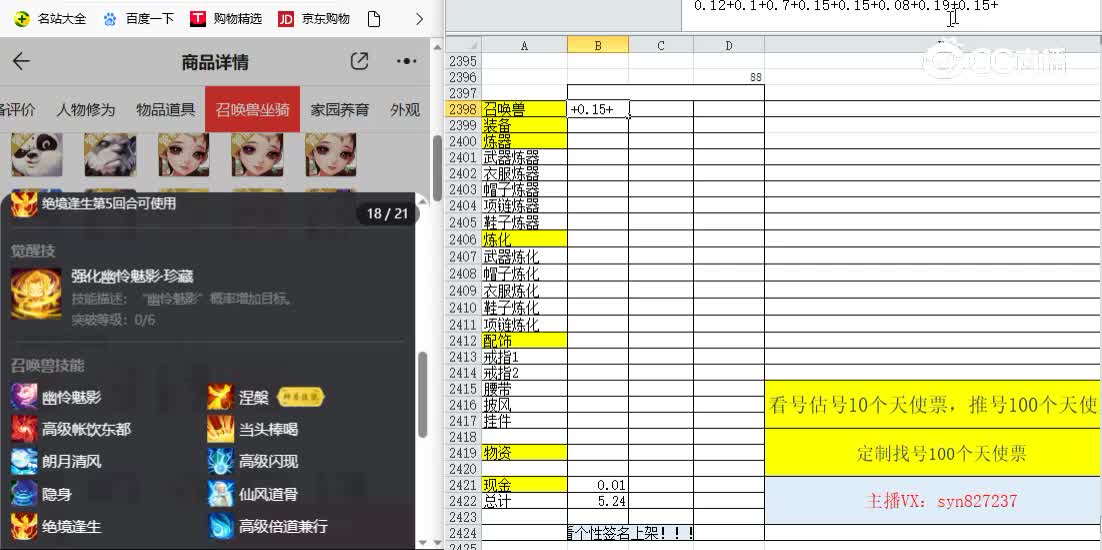The height and width of the screenshot is (550, 1102).
Task: Switch to 外观 tab
Action: point(406,110)
